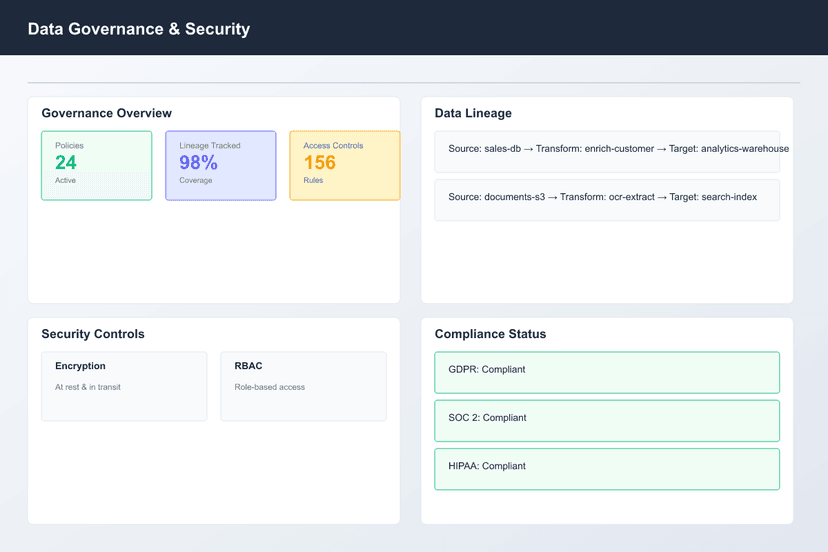828x552 pixels.
Task: Select the GDPR: Compliant status row
Action: (x=607, y=372)
